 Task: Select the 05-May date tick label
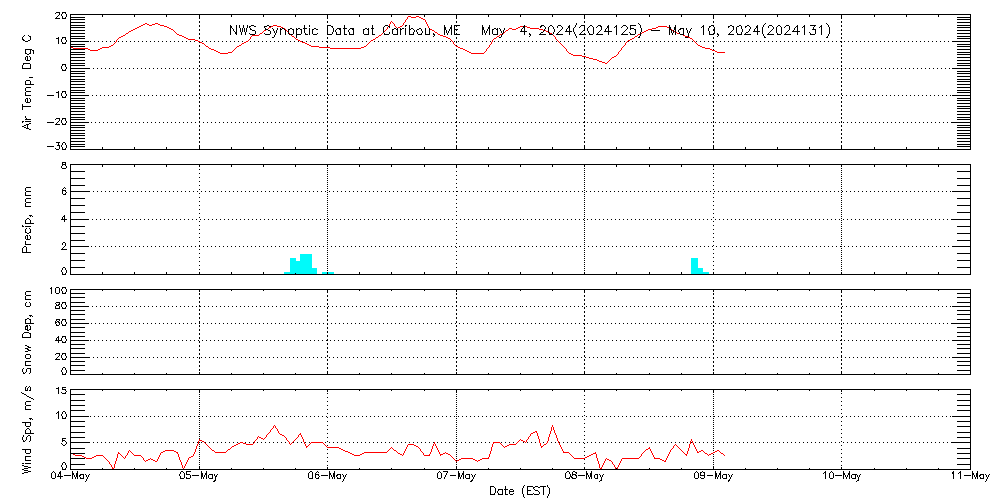199,476
